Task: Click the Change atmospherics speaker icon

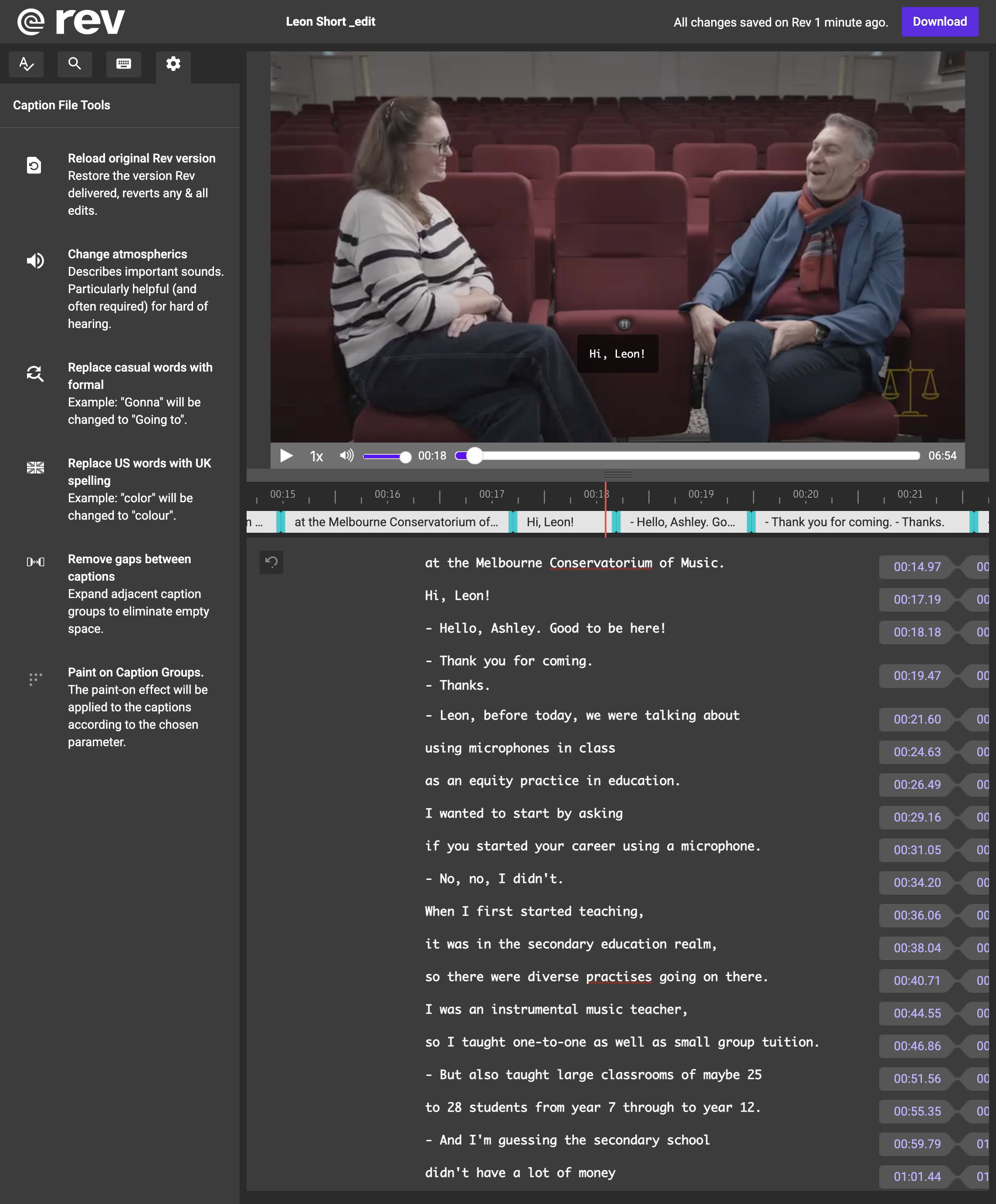Action: pos(35,261)
